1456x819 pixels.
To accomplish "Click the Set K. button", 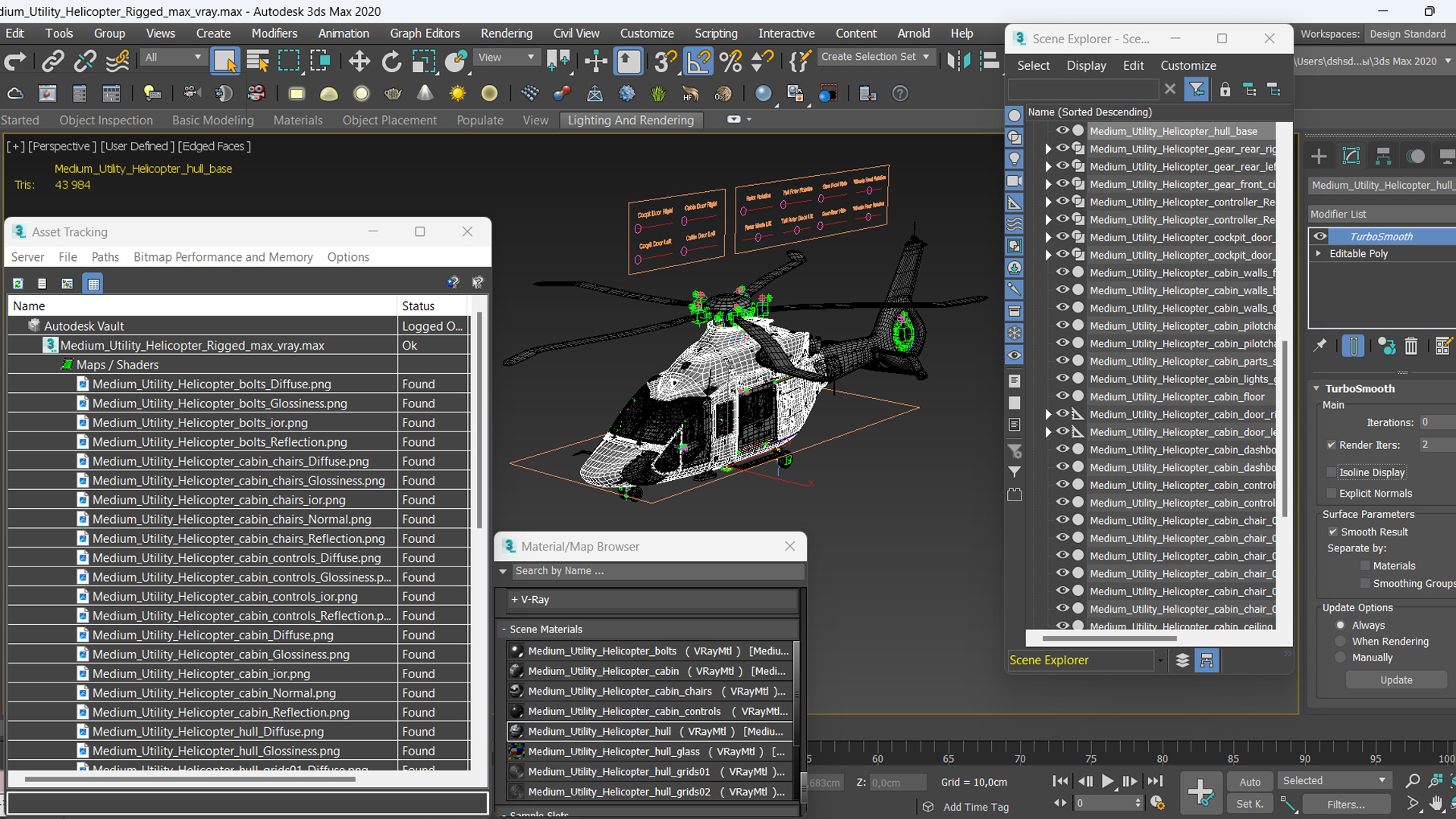I will 1250,805.
